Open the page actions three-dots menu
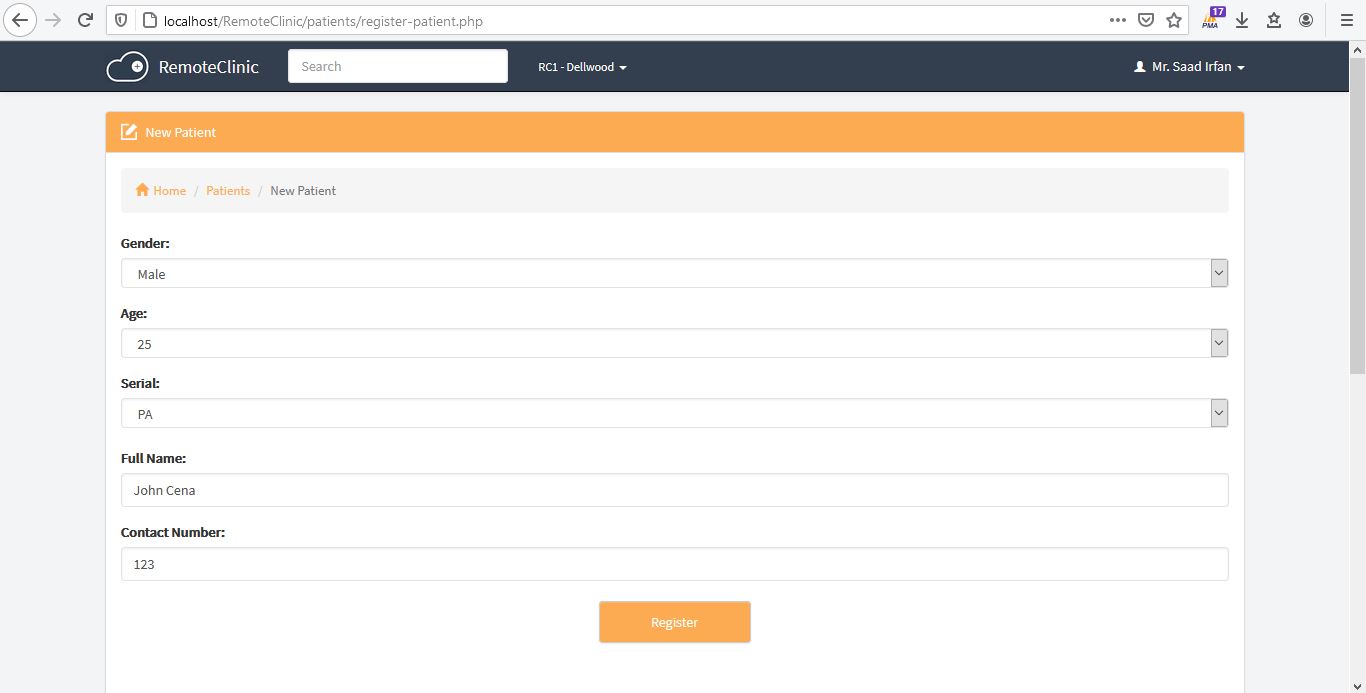Viewport: 1366px width, 693px height. point(1118,20)
